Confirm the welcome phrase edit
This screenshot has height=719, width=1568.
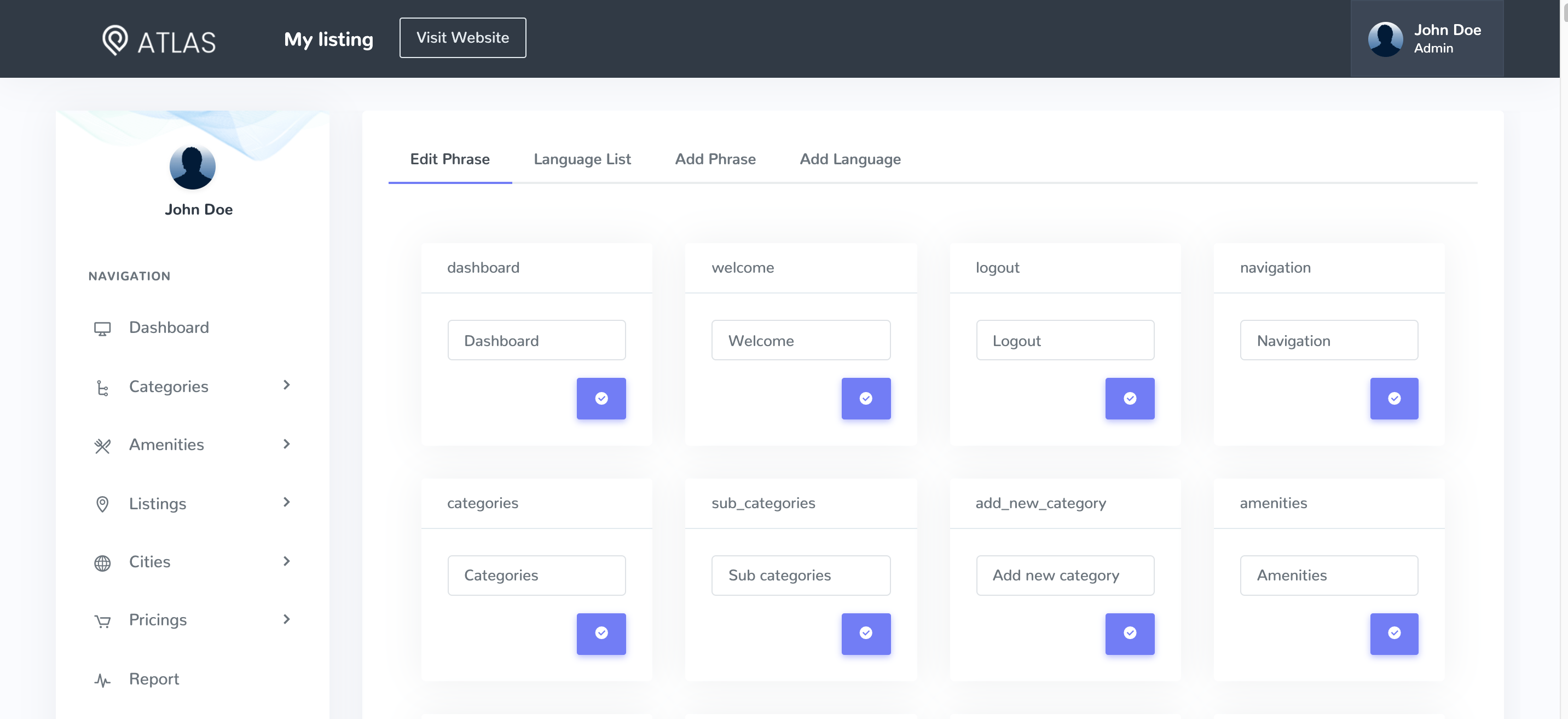[x=865, y=397]
